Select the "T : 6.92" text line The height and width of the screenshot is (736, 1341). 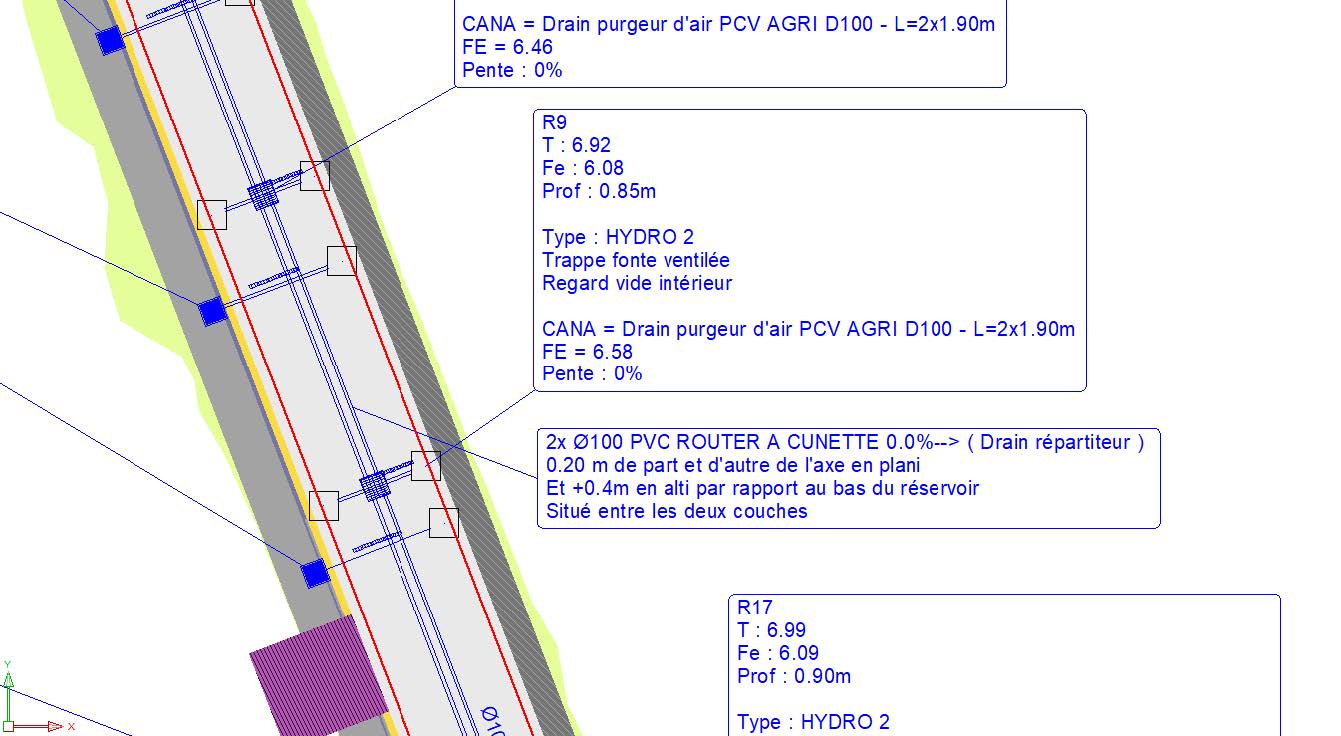point(576,146)
